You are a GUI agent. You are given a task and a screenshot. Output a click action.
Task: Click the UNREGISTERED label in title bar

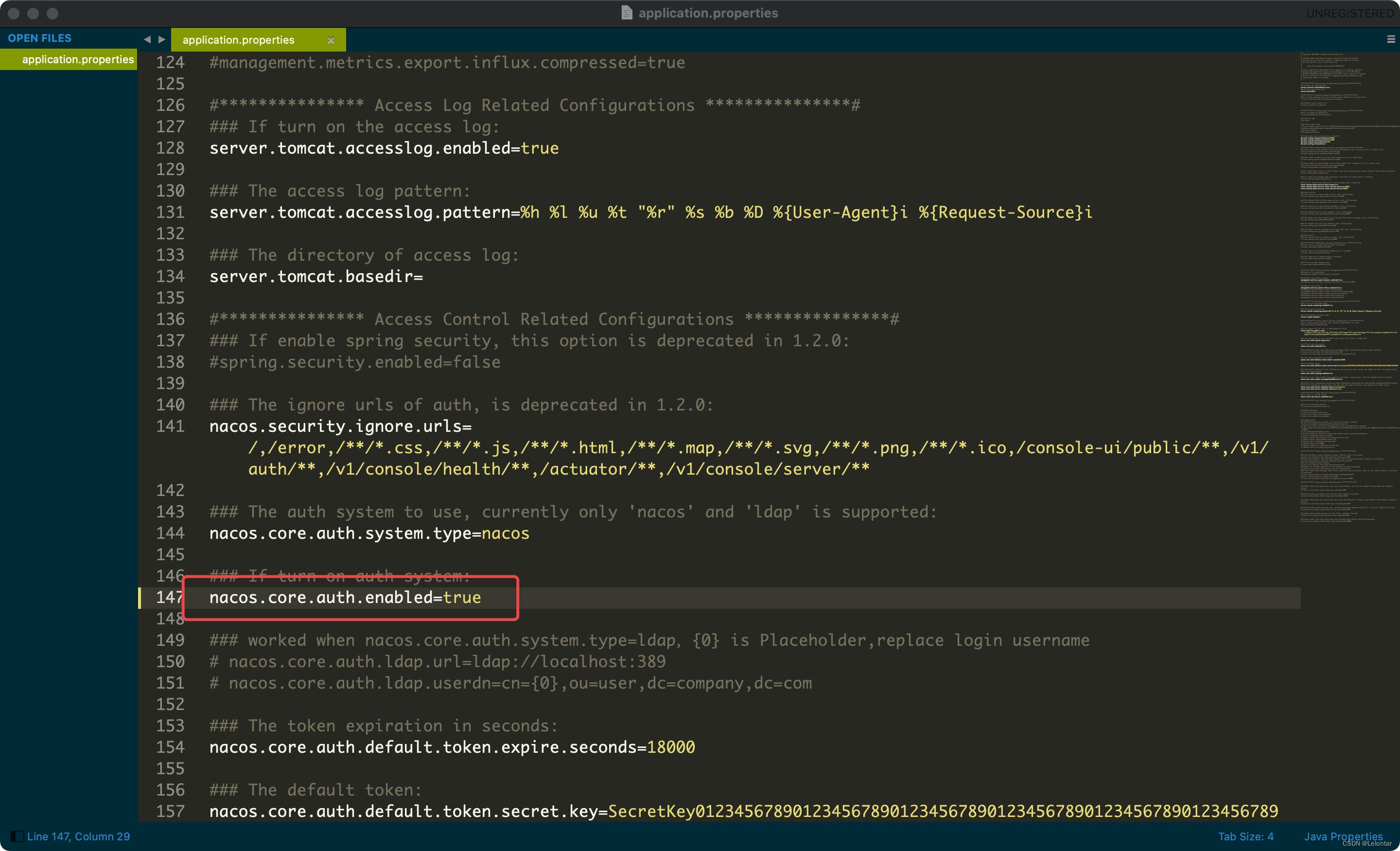pos(1349,13)
